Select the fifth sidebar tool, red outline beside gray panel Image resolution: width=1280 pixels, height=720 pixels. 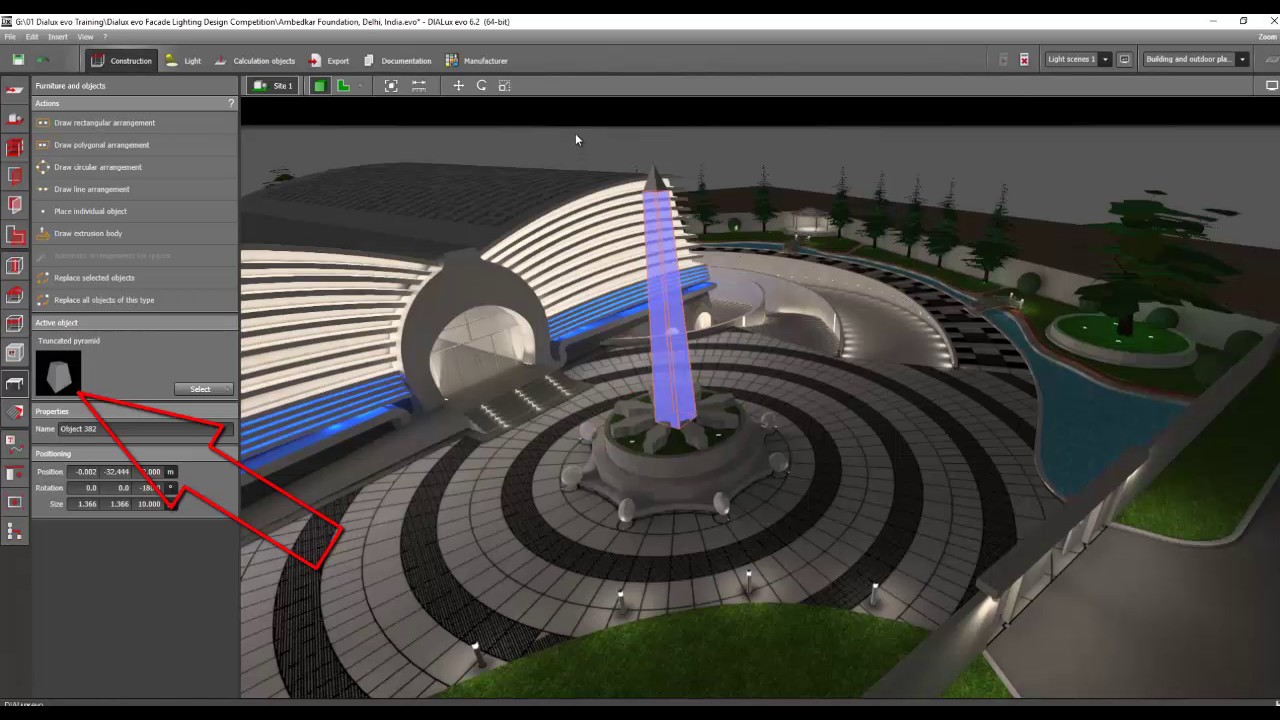pyautogui.click(x=15, y=206)
